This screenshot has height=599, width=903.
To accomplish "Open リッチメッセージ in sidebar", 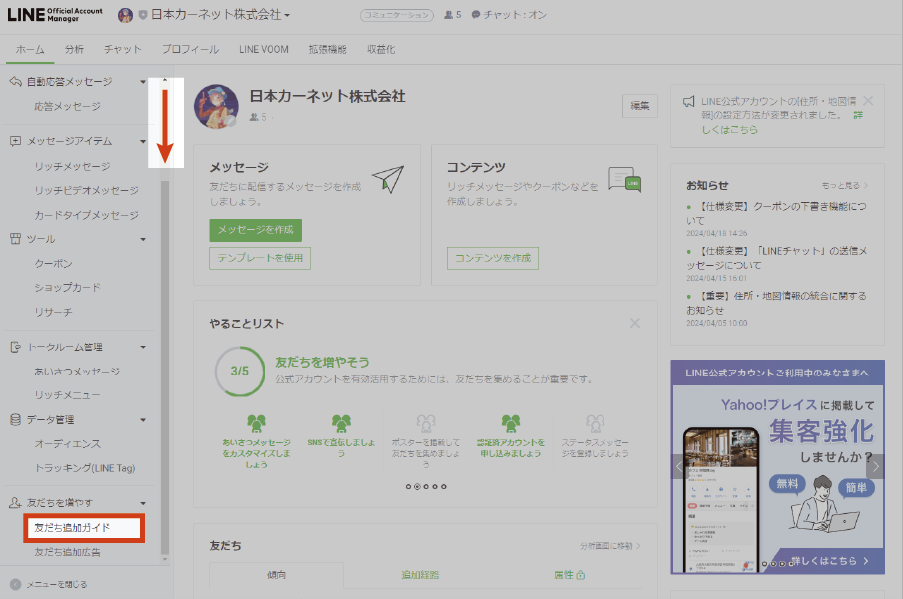I will point(72,166).
